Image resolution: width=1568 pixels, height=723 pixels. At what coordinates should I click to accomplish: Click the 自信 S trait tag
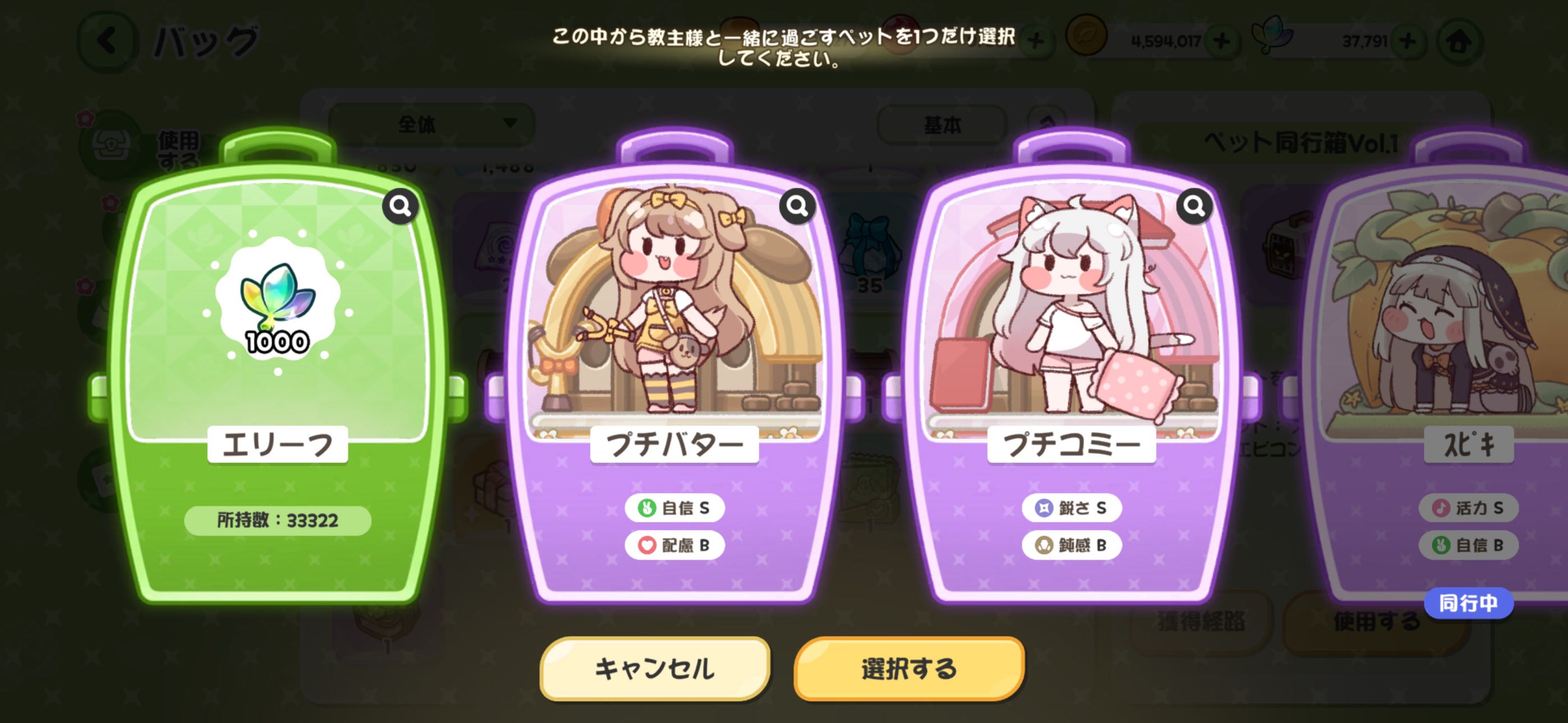(675, 508)
